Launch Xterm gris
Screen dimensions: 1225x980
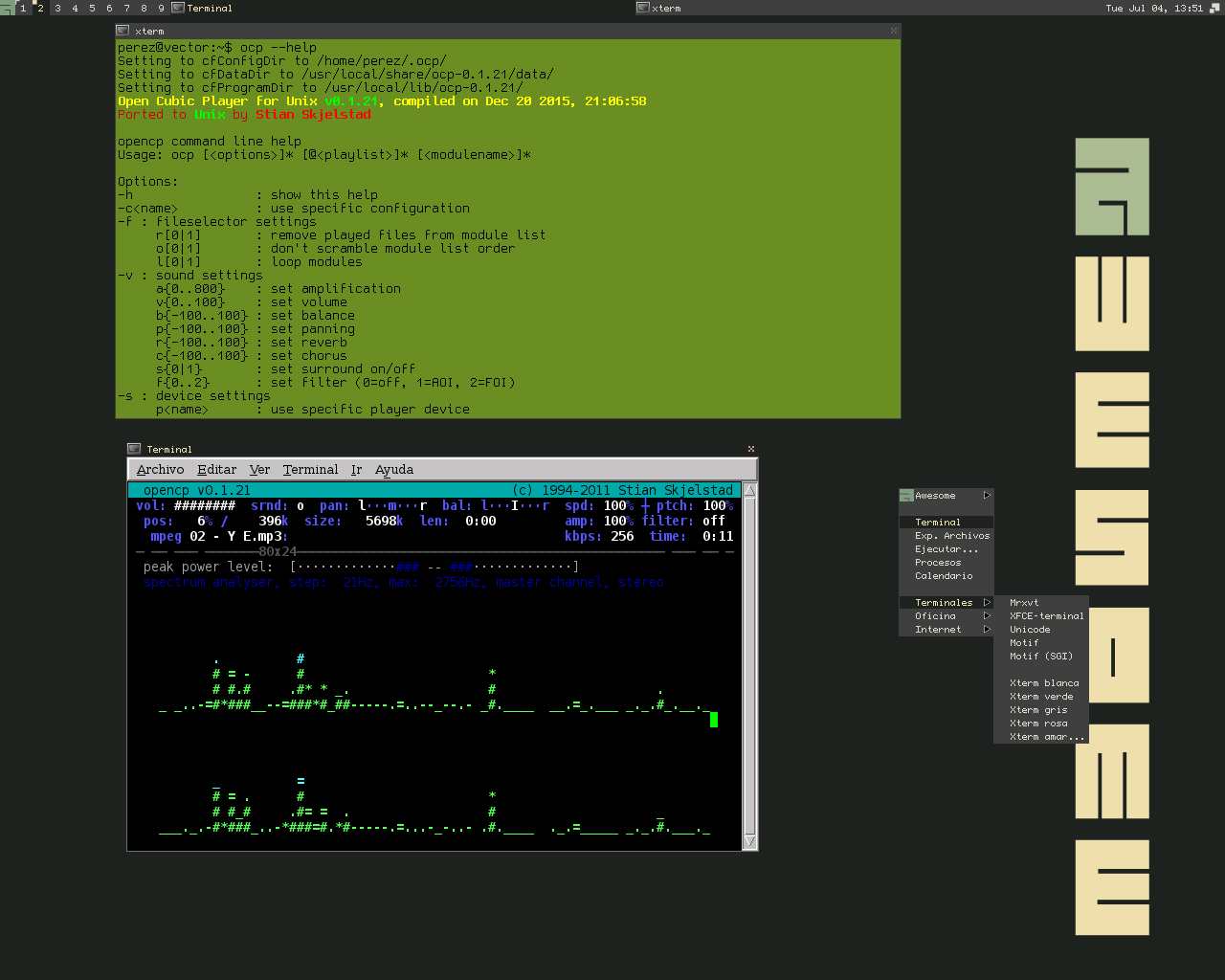click(1041, 710)
